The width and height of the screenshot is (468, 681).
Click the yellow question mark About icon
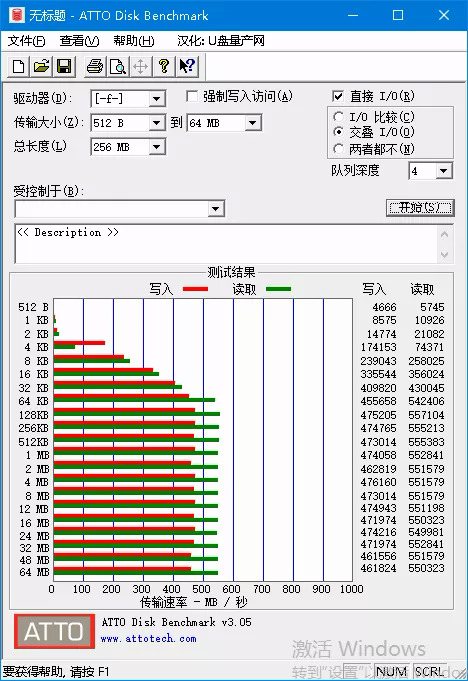coord(164,67)
